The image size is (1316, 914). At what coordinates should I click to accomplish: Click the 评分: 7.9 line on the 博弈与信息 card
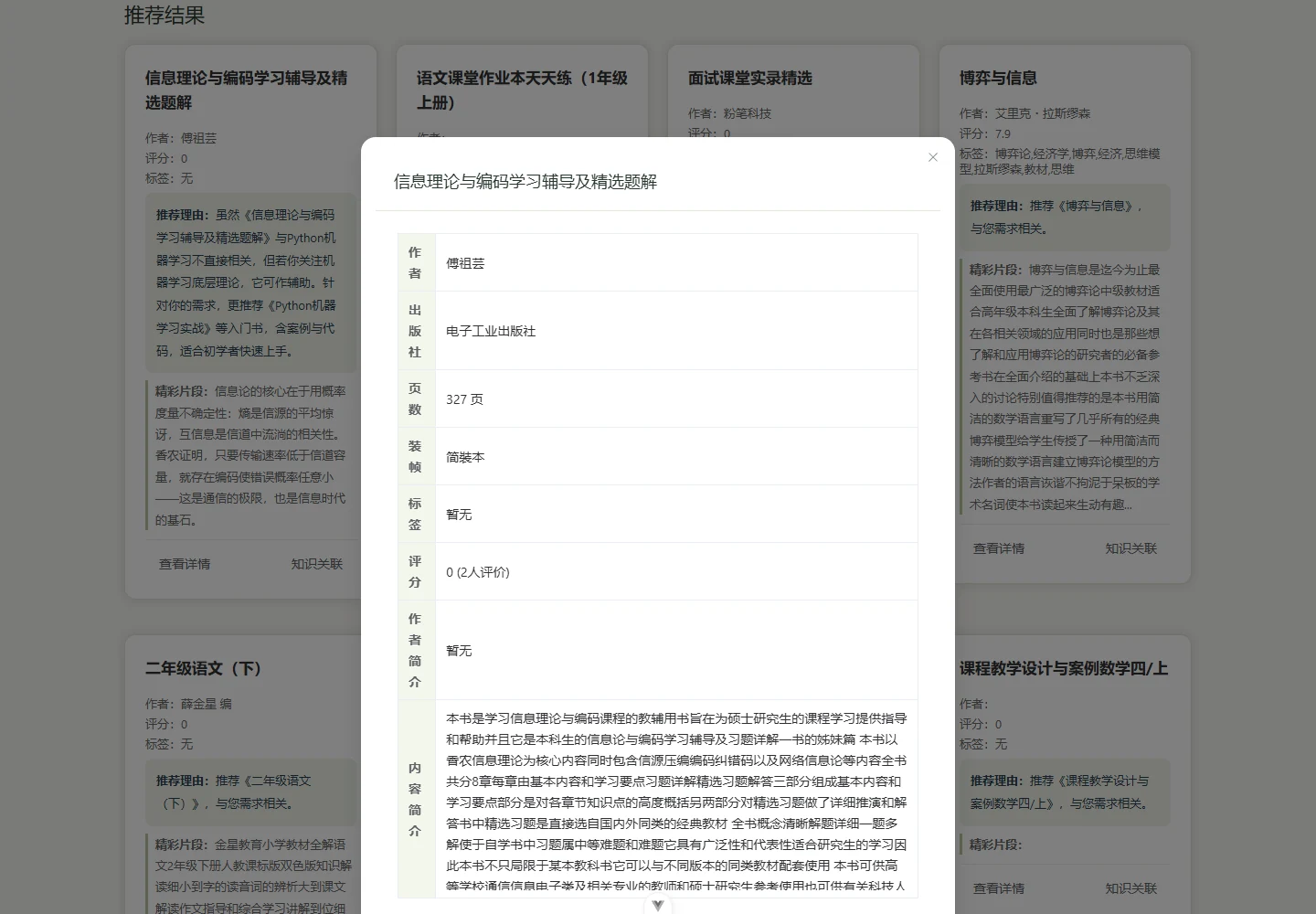(985, 133)
